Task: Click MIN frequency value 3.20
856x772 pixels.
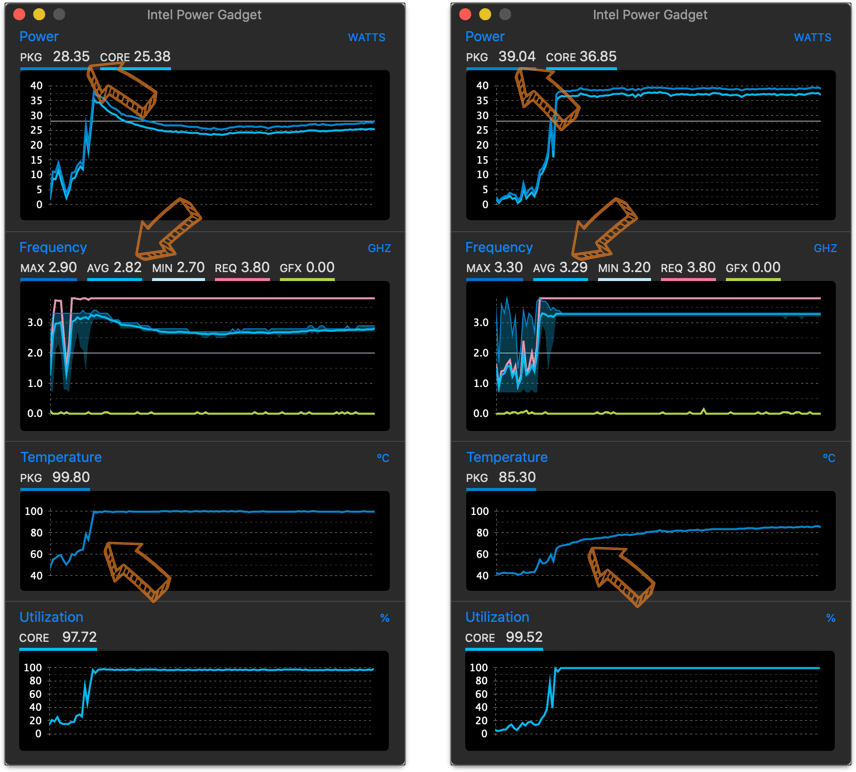Action: point(637,268)
